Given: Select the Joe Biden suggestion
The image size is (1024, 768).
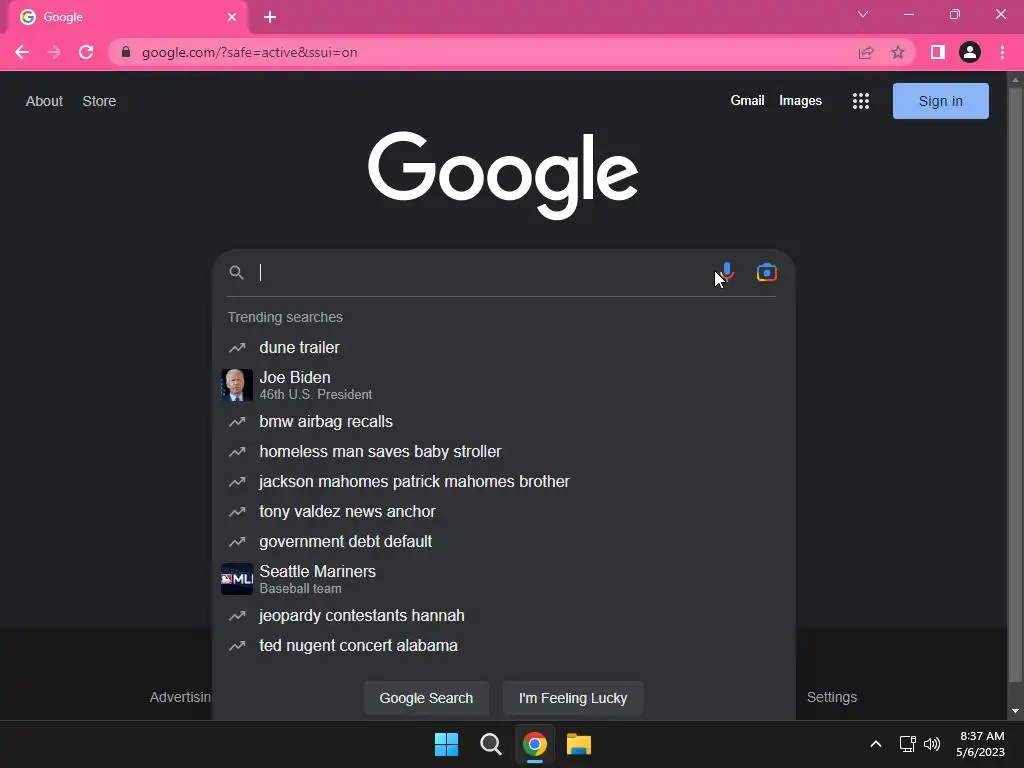Looking at the screenshot, I should 504,385.
